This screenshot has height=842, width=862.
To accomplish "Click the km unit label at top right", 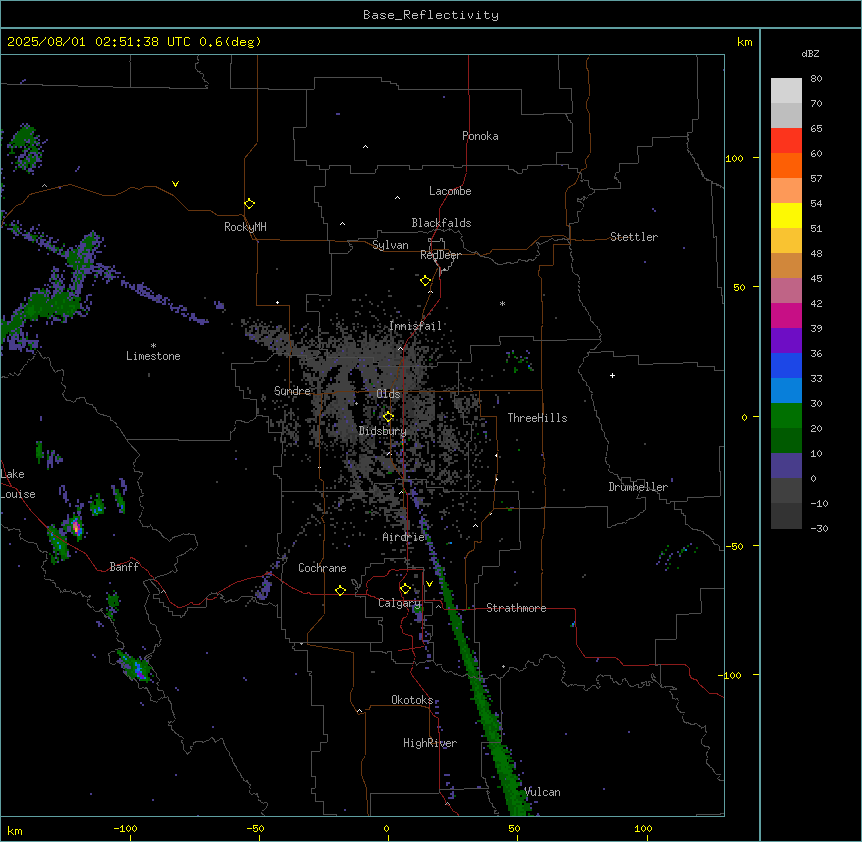I will click(x=745, y=42).
